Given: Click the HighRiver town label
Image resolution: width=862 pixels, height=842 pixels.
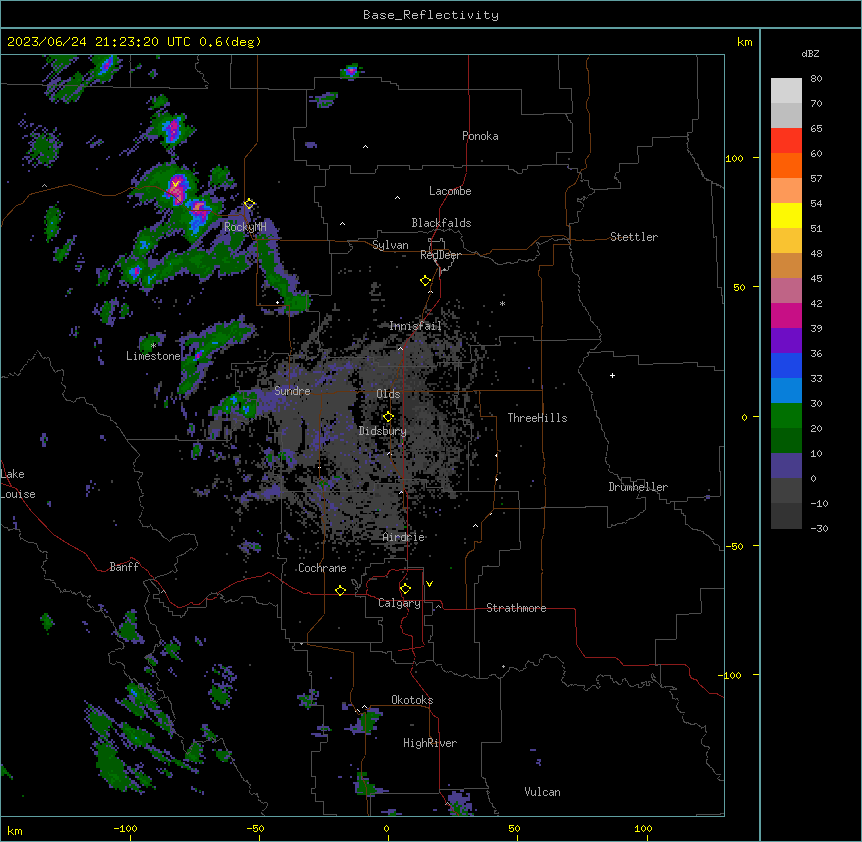Looking at the screenshot, I should [430, 743].
